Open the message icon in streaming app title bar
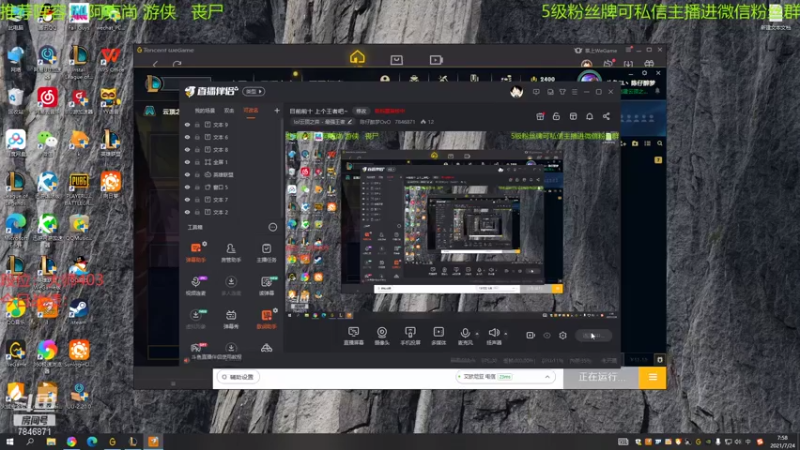The width and height of the screenshot is (800, 450). point(536,92)
